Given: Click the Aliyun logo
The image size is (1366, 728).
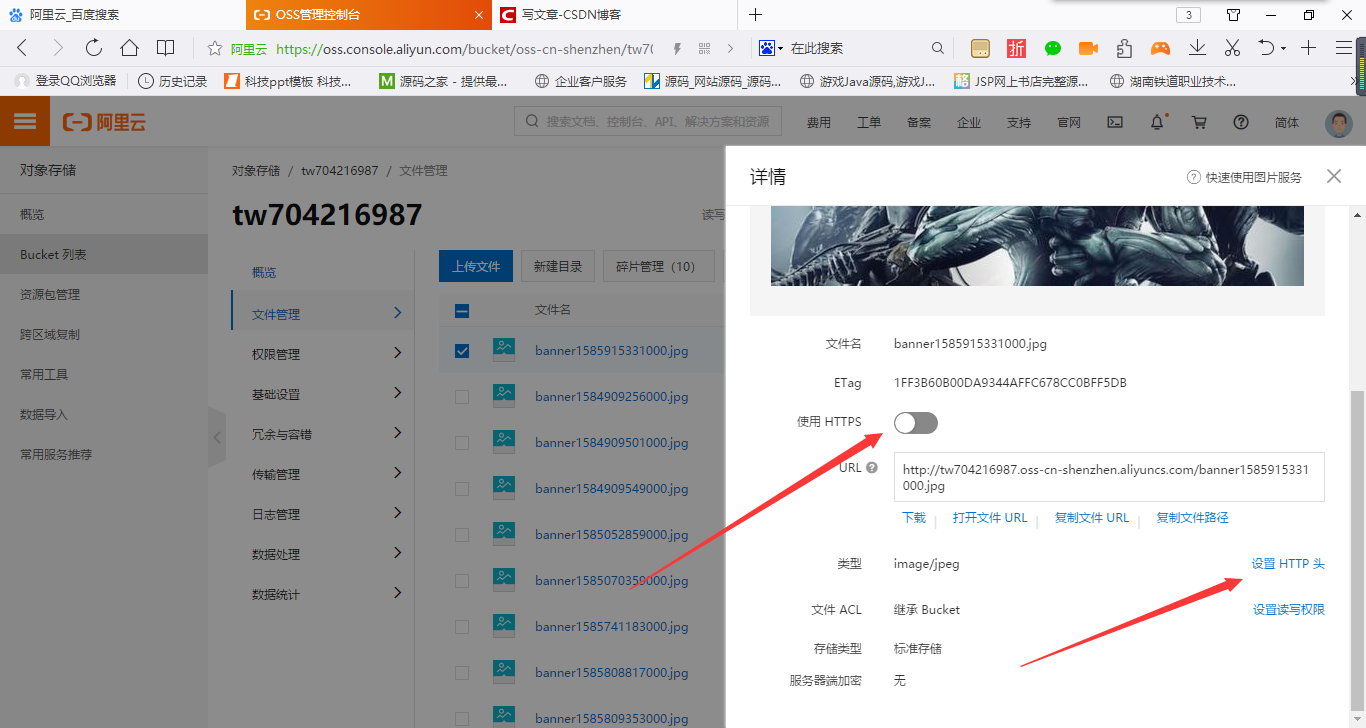Looking at the screenshot, I should [x=104, y=122].
